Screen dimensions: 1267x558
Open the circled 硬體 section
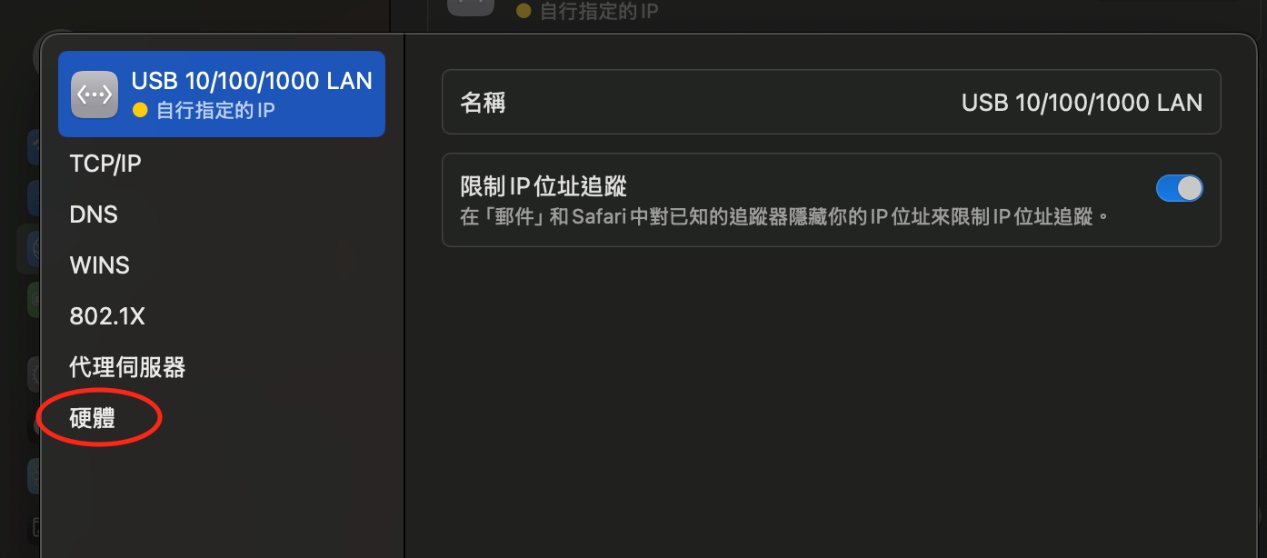pos(92,418)
